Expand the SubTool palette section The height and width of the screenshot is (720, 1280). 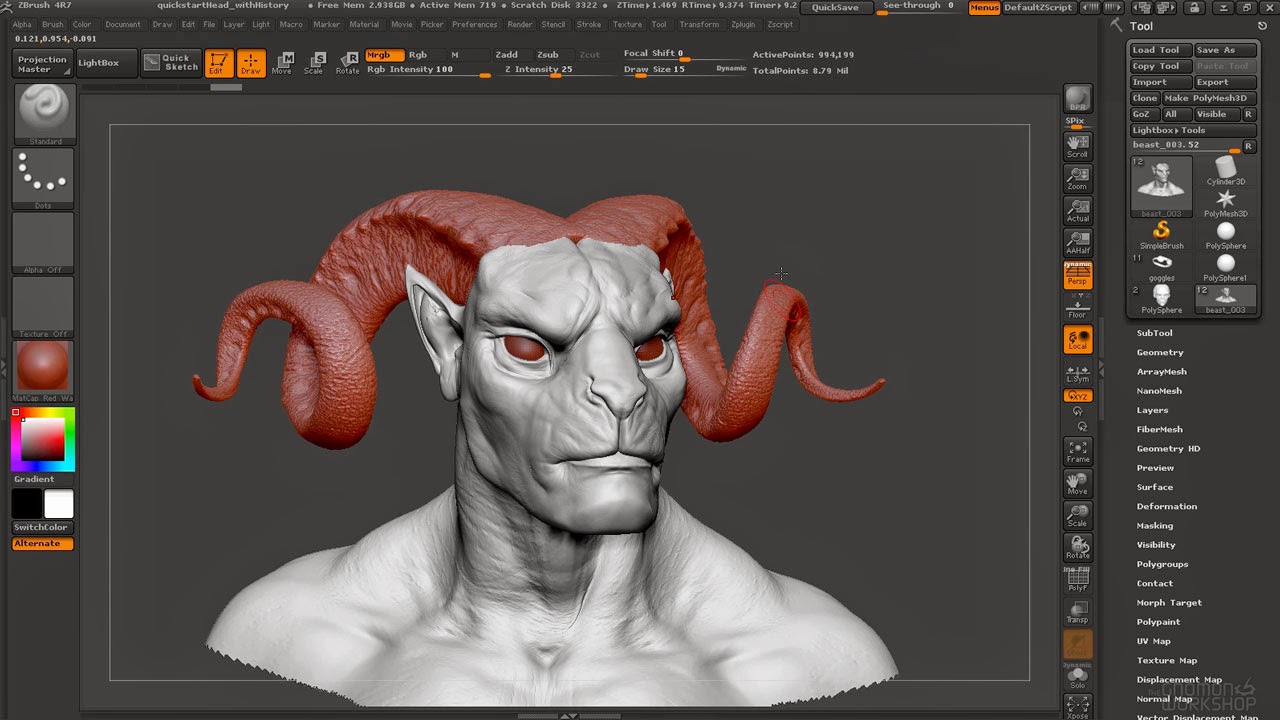(1154, 333)
